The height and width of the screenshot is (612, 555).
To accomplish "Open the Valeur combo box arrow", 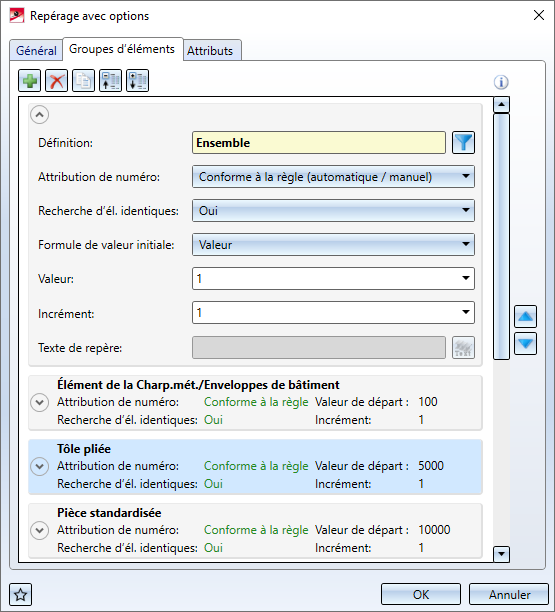I will click(x=466, y=278).
